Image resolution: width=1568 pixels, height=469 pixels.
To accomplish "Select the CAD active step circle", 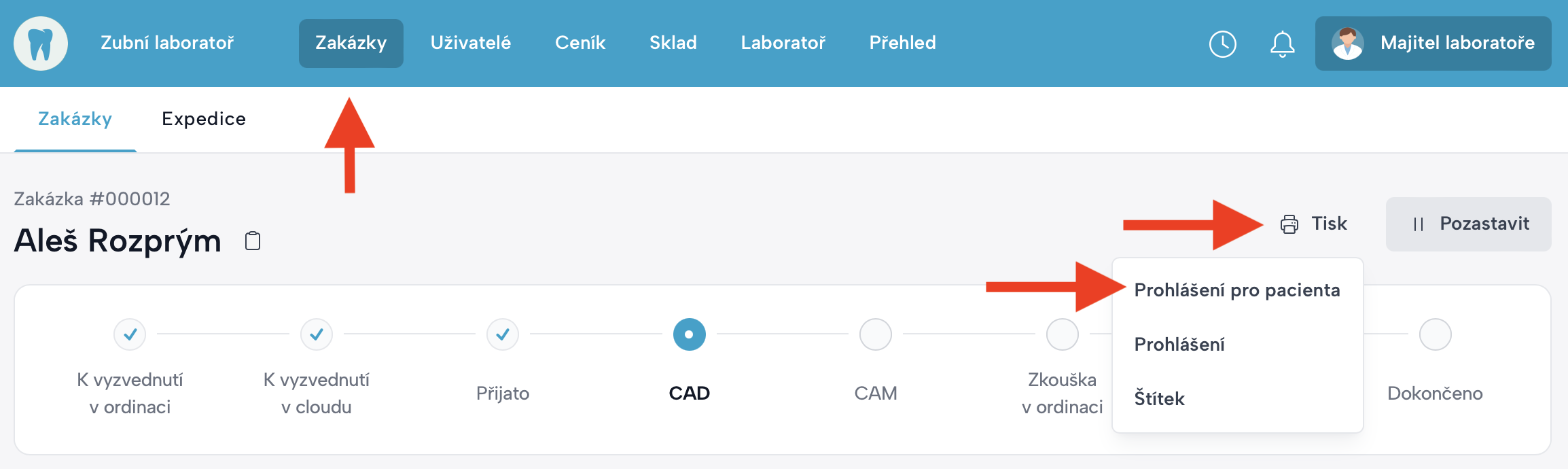I will tap(689, 334).
